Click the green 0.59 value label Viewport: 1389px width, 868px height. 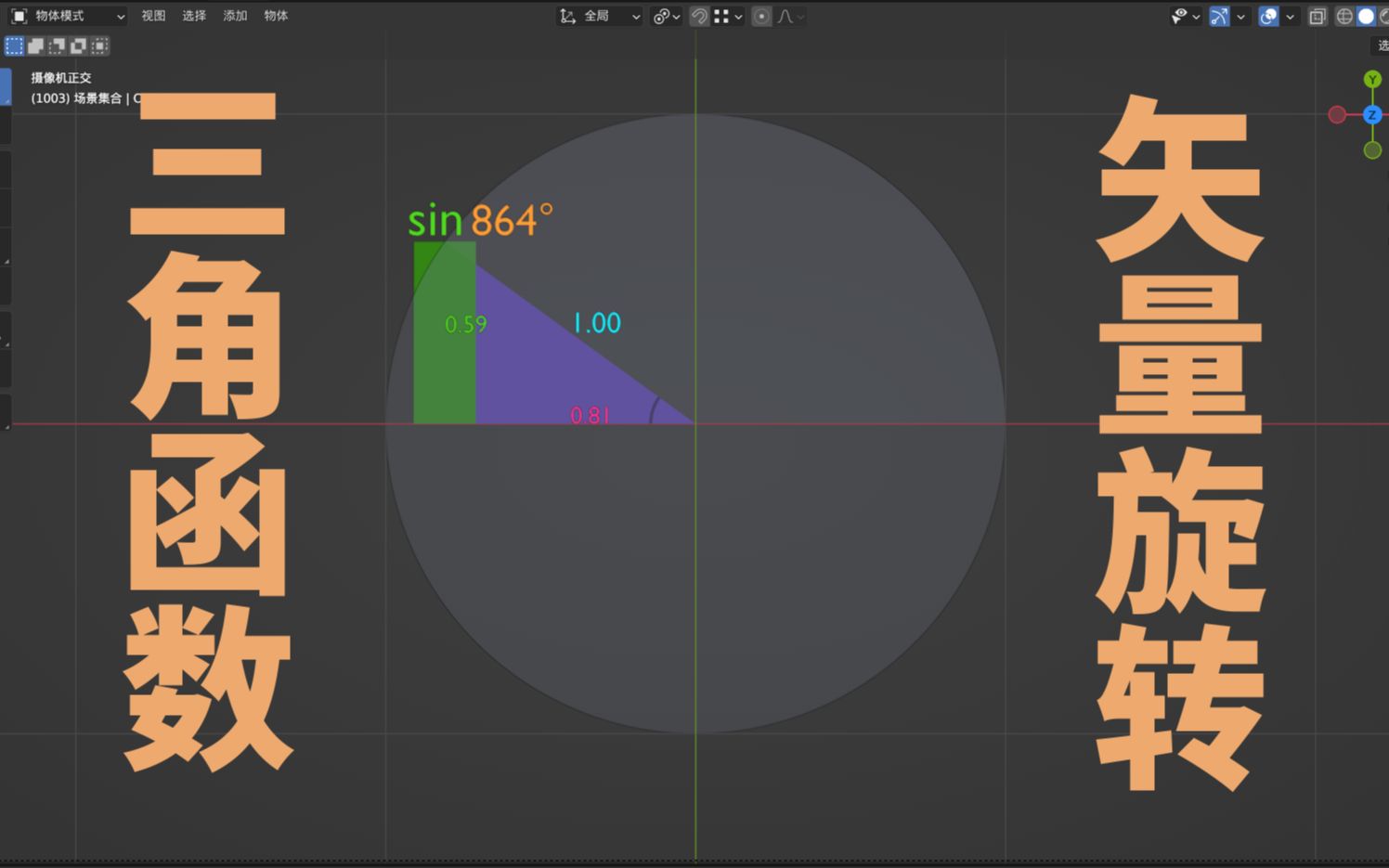coord(466,324)
